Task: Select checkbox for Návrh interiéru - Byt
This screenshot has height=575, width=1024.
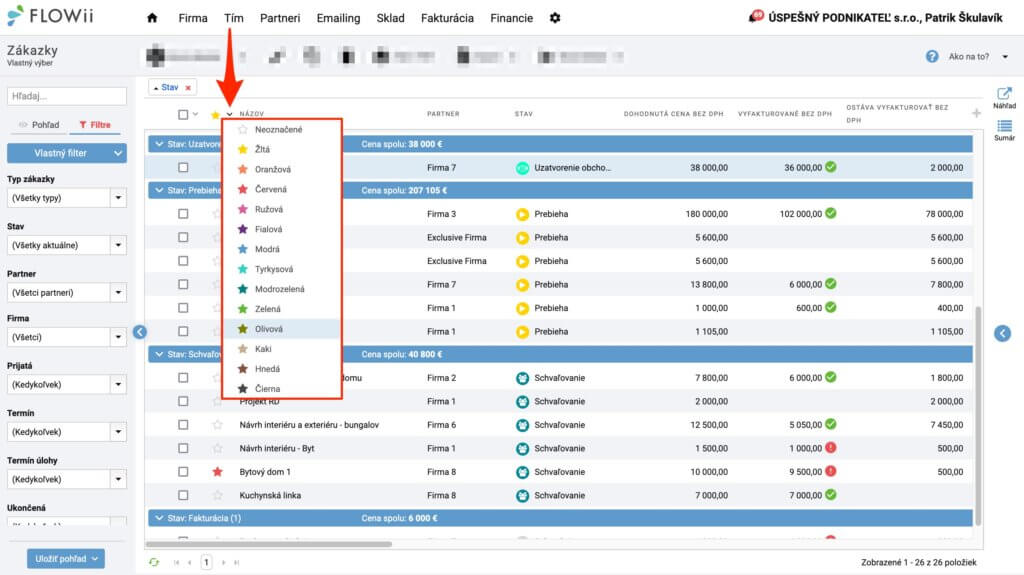Action: point(183,448)
